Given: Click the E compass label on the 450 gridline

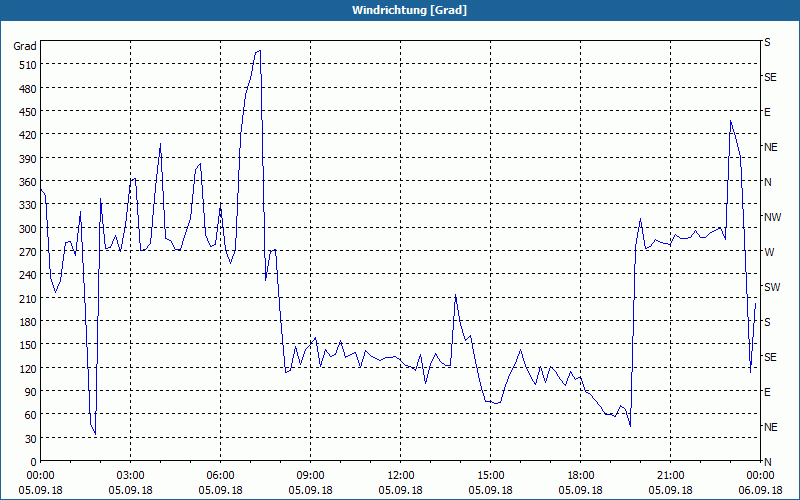Looking at the screenshot, I should 767,112.
